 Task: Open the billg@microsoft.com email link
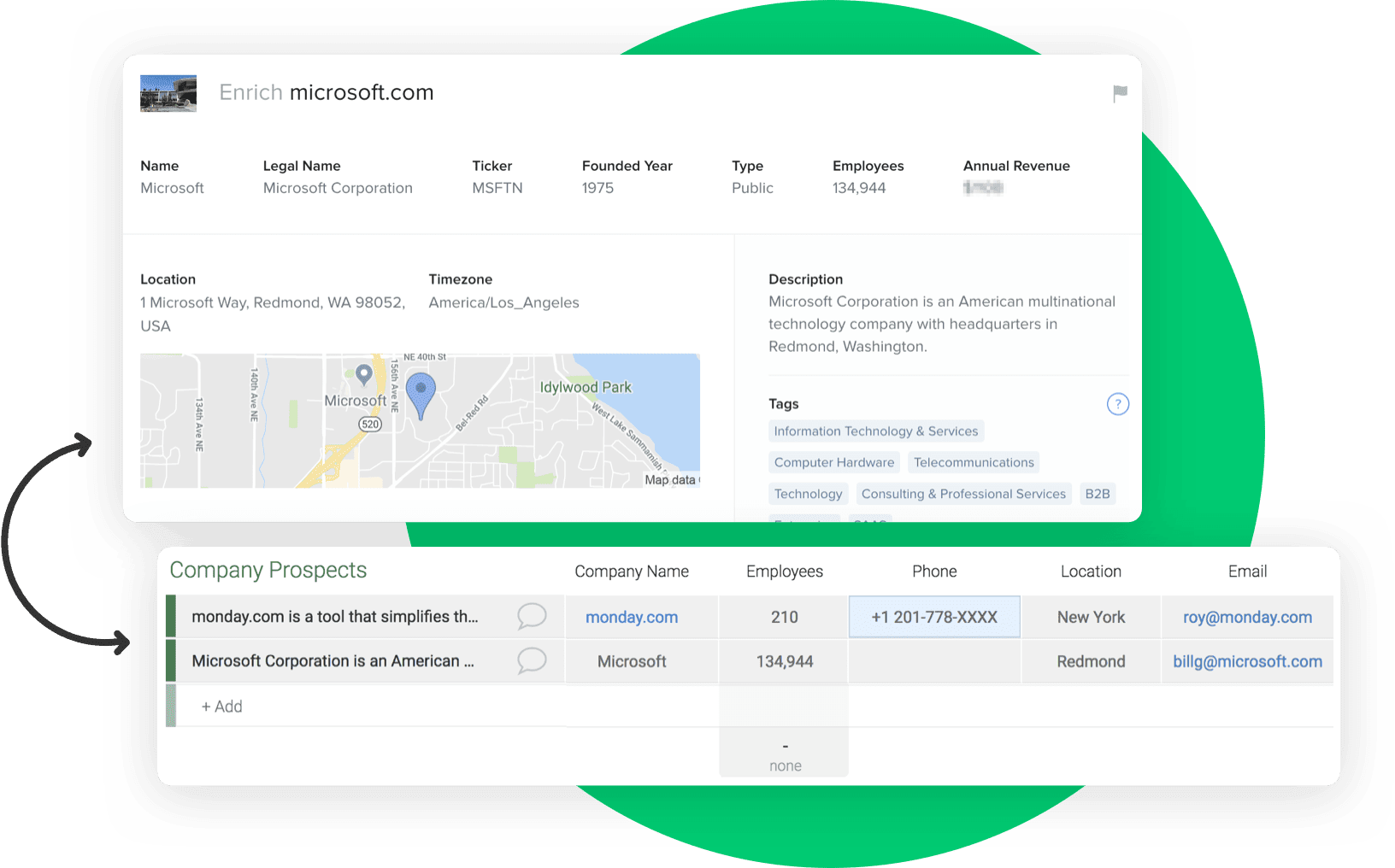(x=1247, y=661)
